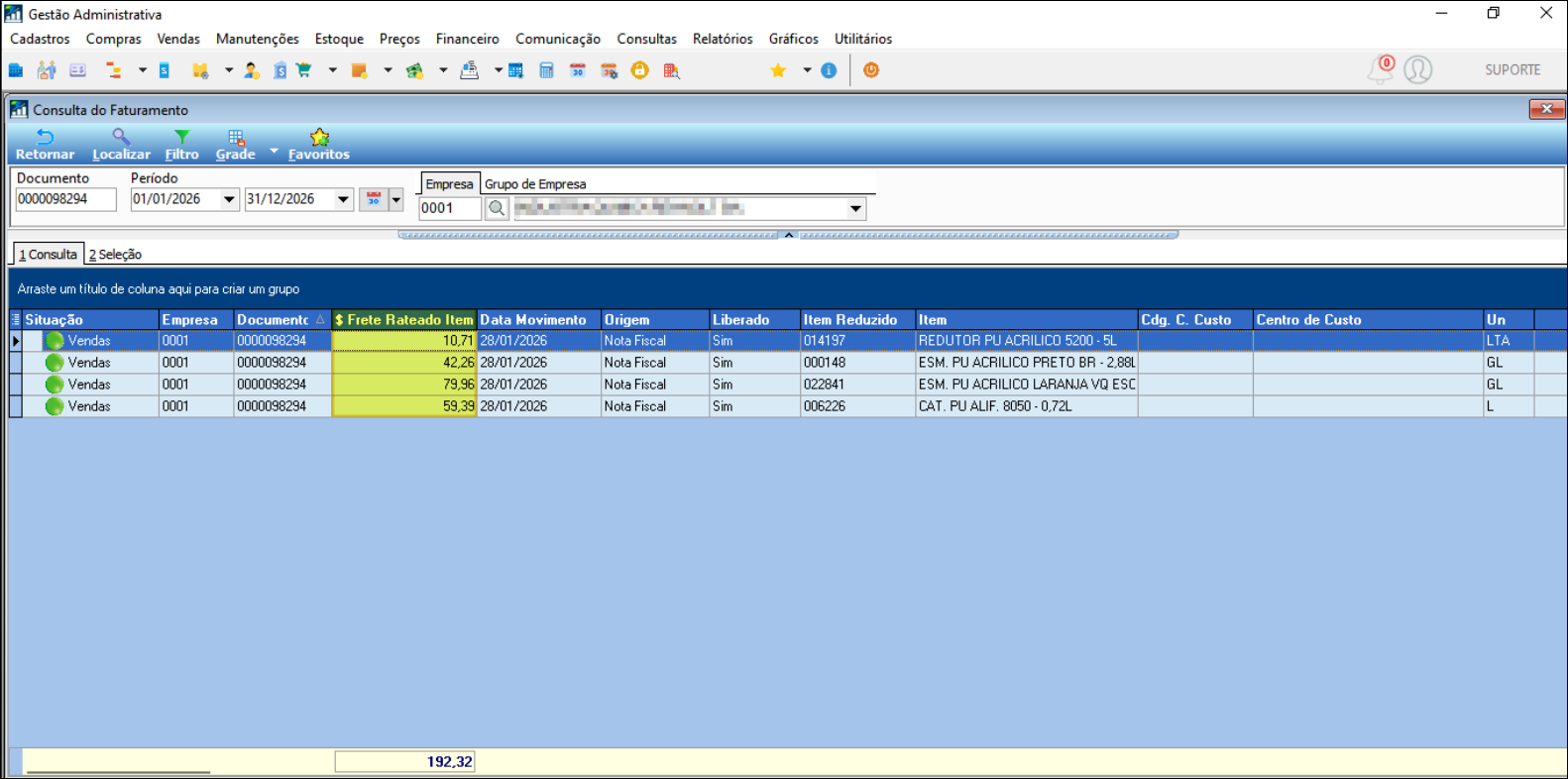Open the Grade grid settings
The width and height of the screenshot is (1568, 779).
point(236,138)
